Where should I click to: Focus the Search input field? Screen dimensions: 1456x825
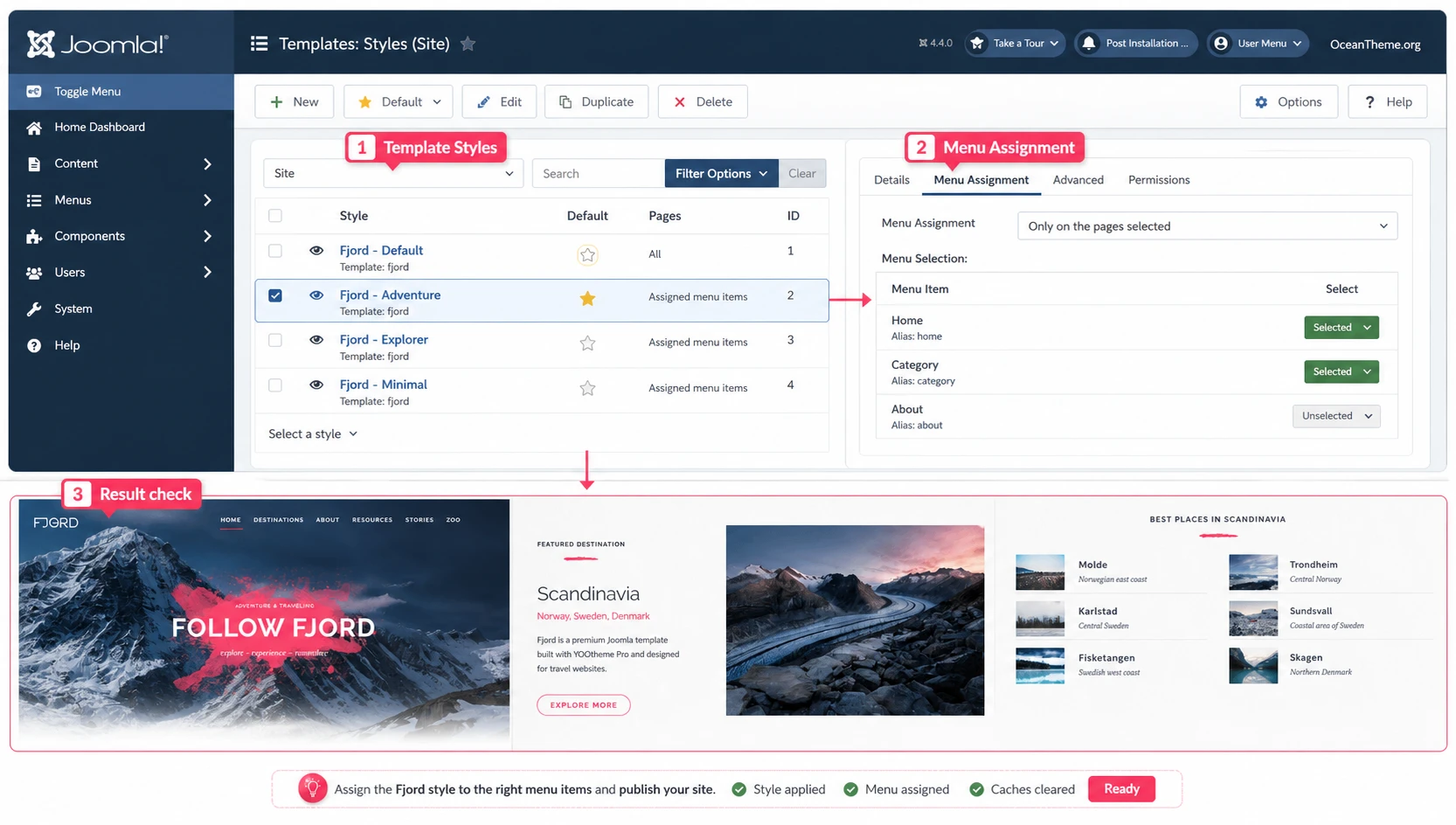click(598, 173)
